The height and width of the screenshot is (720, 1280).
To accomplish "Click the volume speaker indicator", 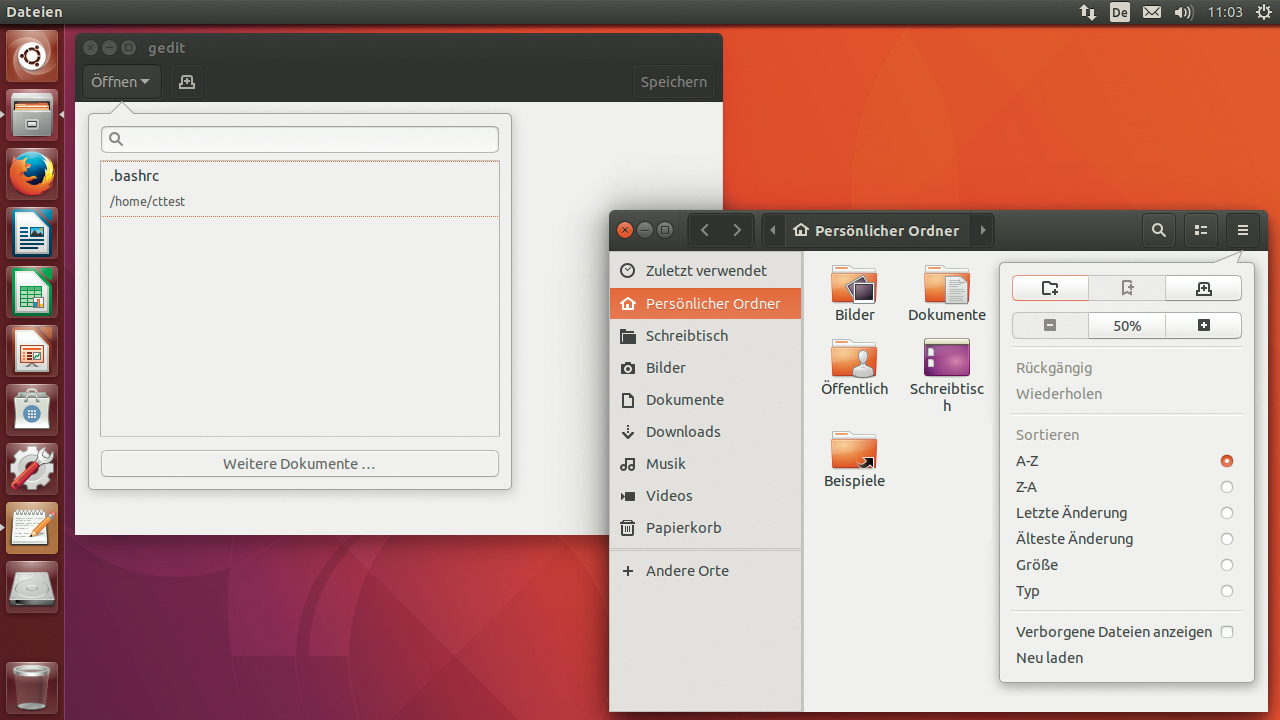I will (1184, 12).
